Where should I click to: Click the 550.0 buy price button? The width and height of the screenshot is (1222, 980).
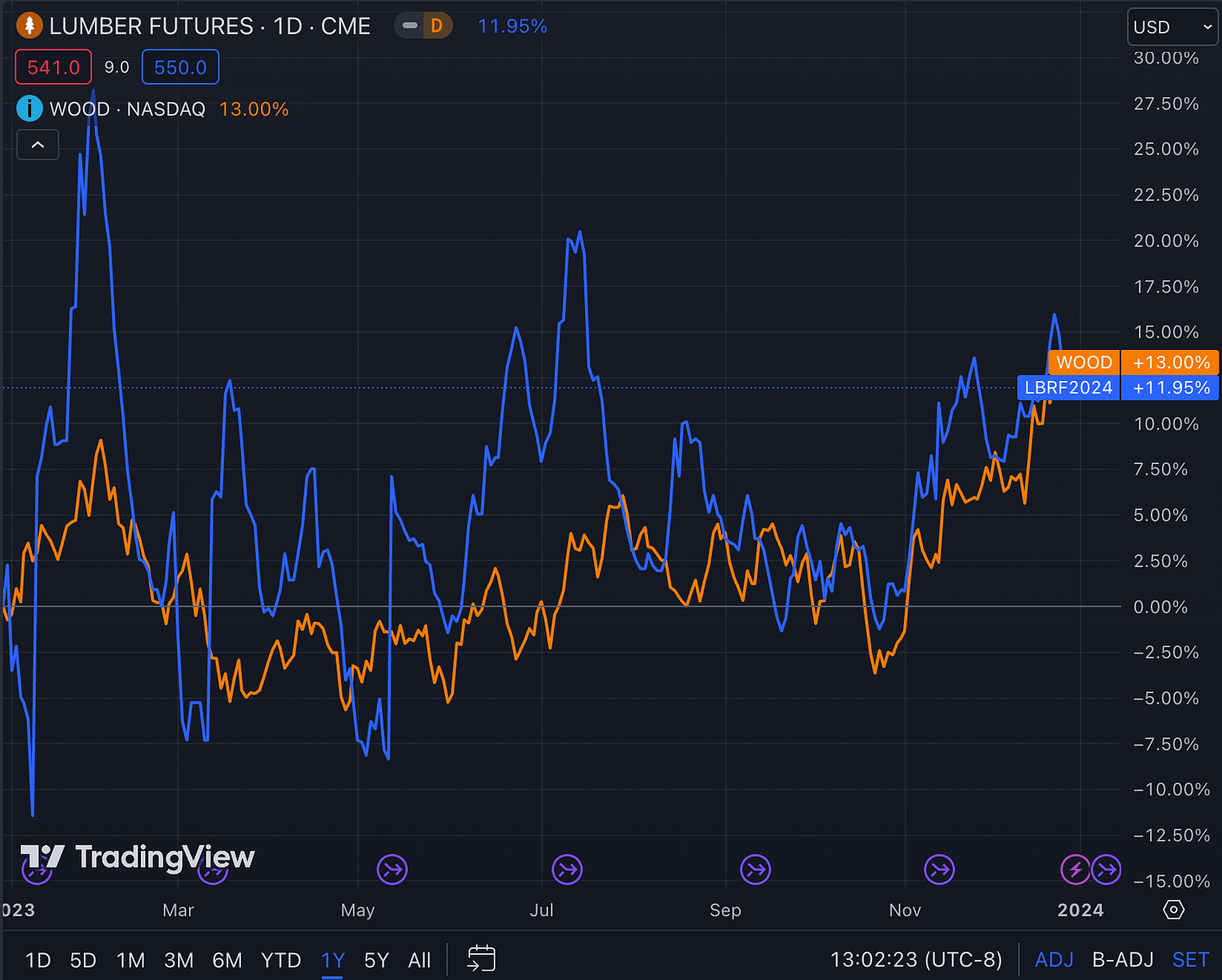pos(180,67)
